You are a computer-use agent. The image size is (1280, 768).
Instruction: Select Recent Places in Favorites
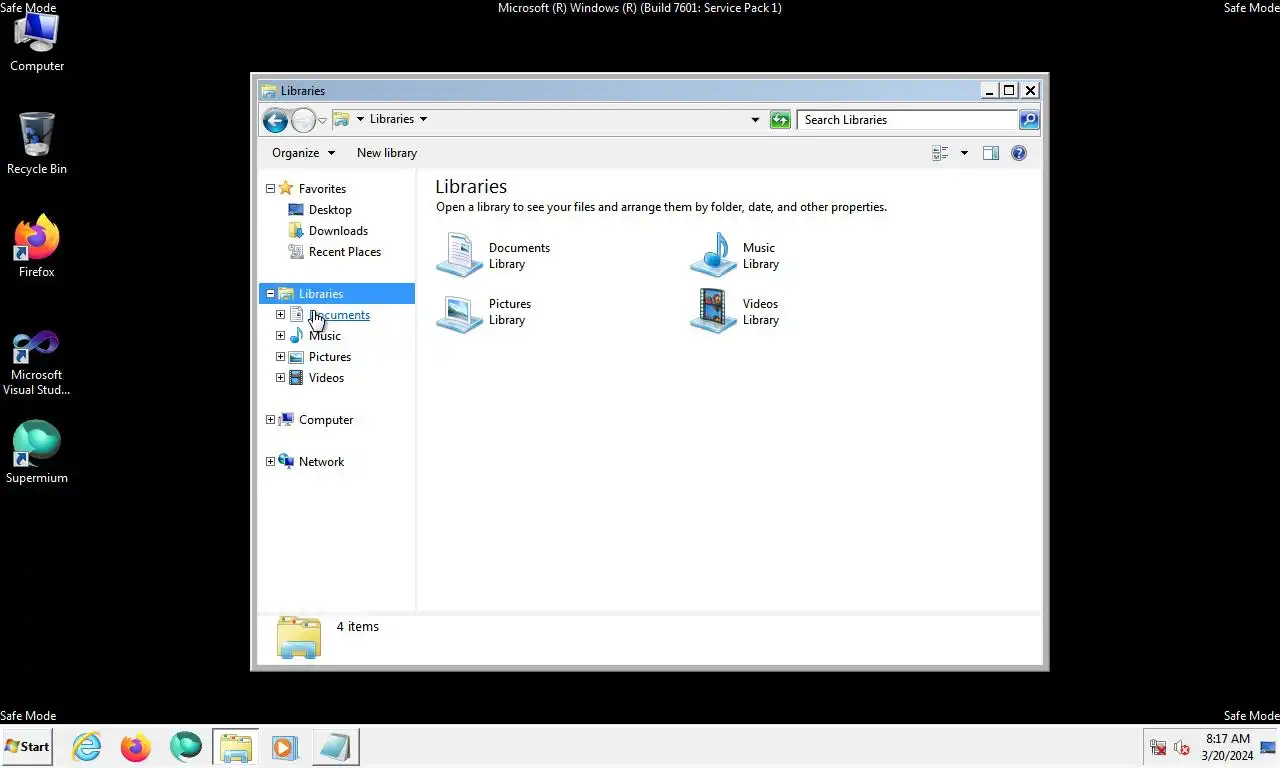[x=345, y=252]
